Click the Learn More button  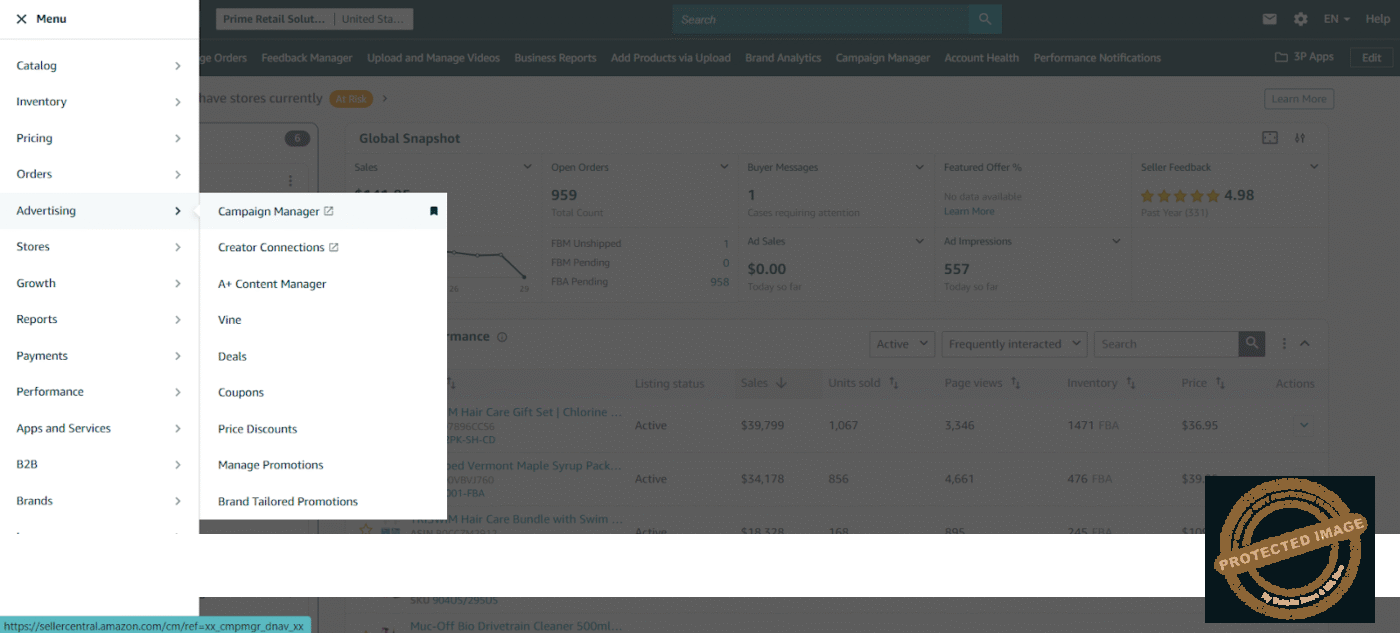pyautogui.click(x=1298, y=99)
